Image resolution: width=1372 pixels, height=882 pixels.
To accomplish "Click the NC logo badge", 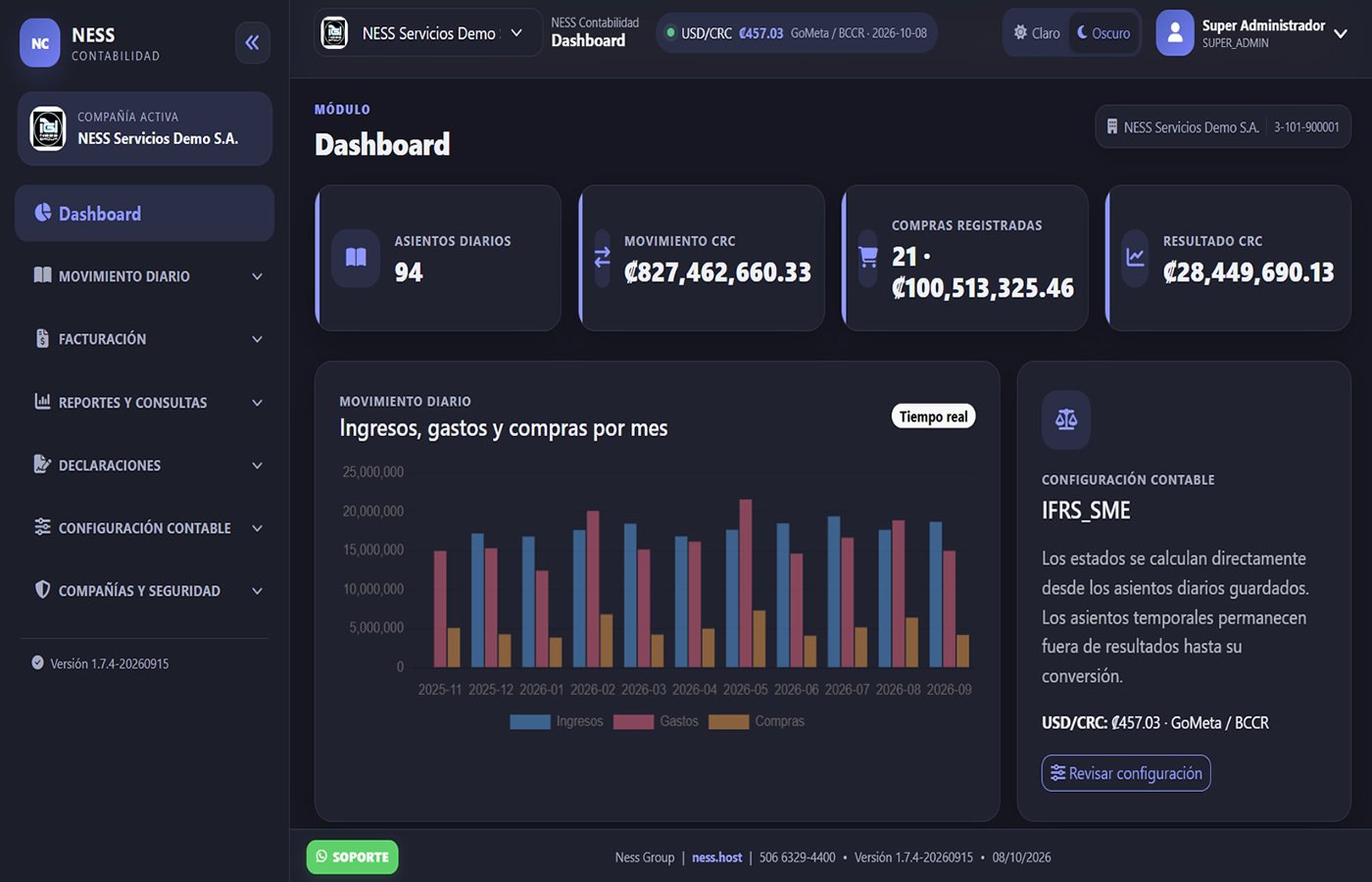I will [40, 43].
